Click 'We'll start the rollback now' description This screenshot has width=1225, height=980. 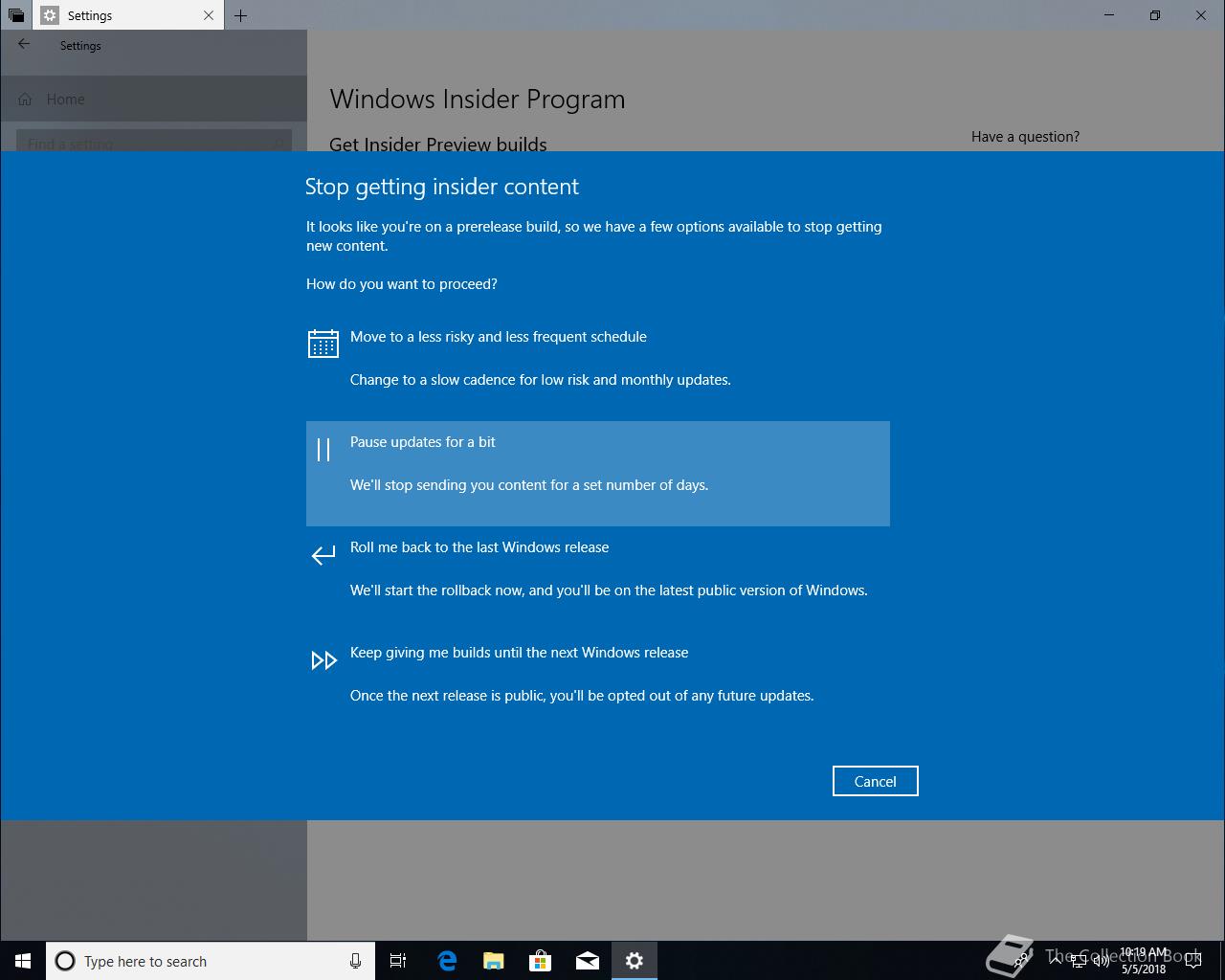click(609, 590)
